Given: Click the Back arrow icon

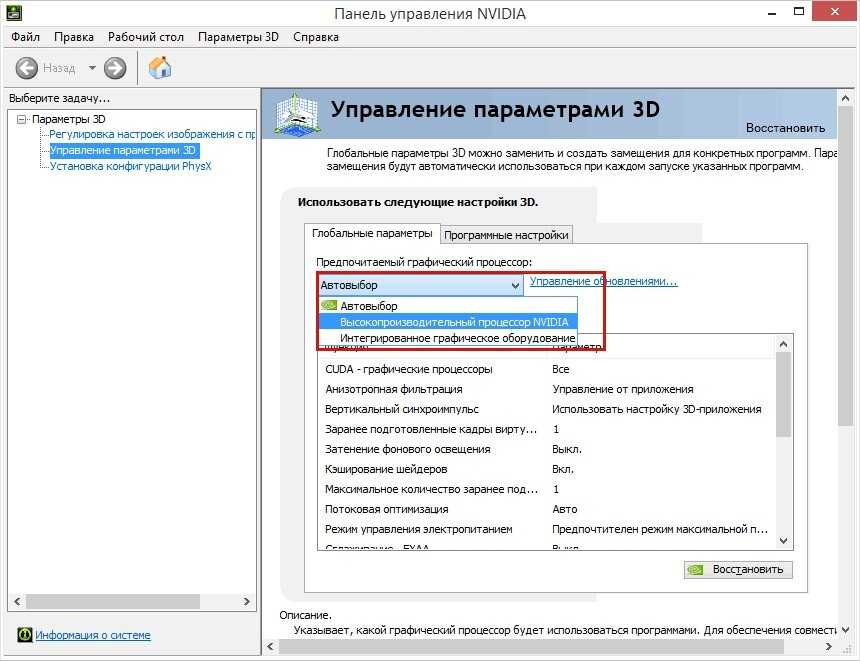Looking at the screenshot, I should pyautogui.click(x=26, y=68).
